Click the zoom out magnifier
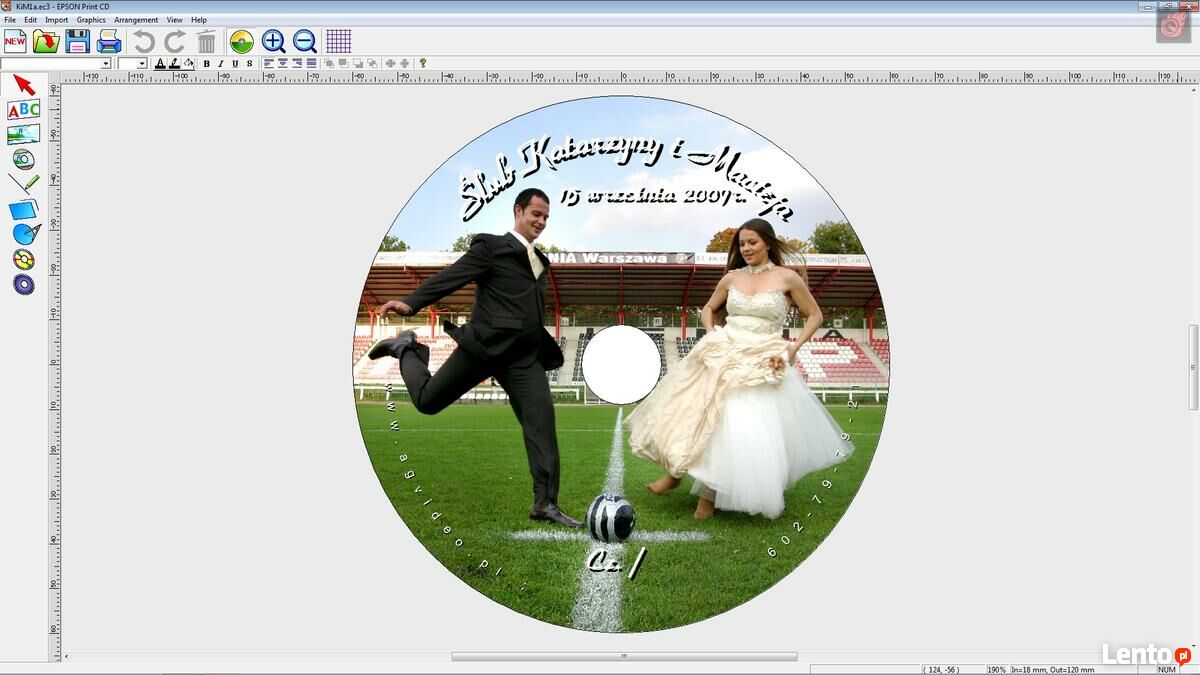This screenshot has width=1200, height=675. coord(305,41)
